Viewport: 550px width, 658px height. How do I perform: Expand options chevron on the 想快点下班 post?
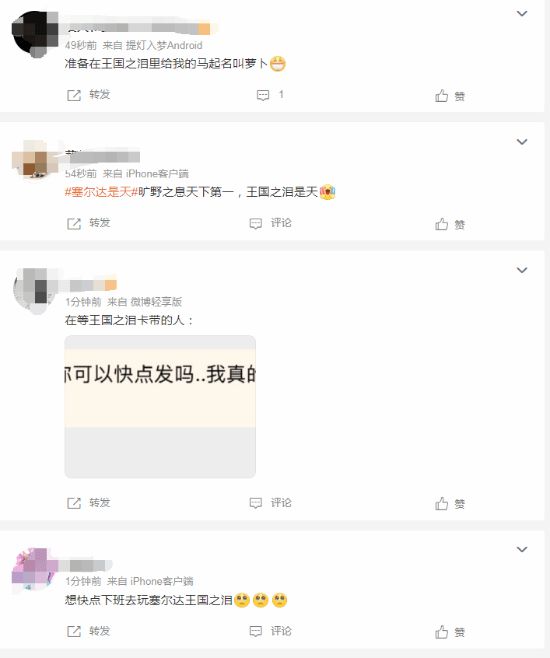(522, 549)
